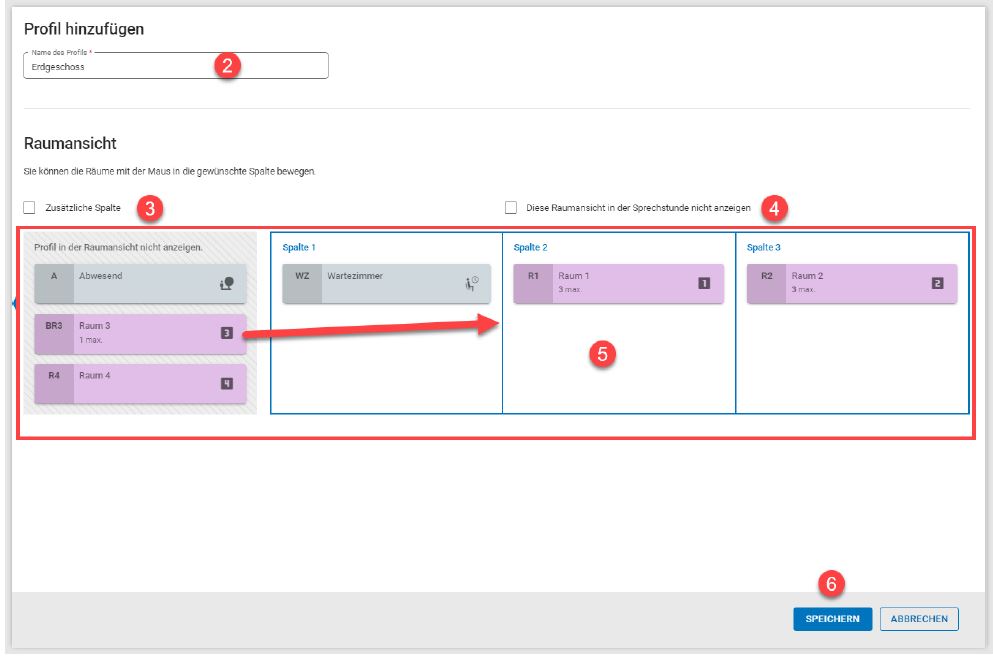Click the number 3 badge on Raum 3
Screen dimensions: 993x657
226,333
